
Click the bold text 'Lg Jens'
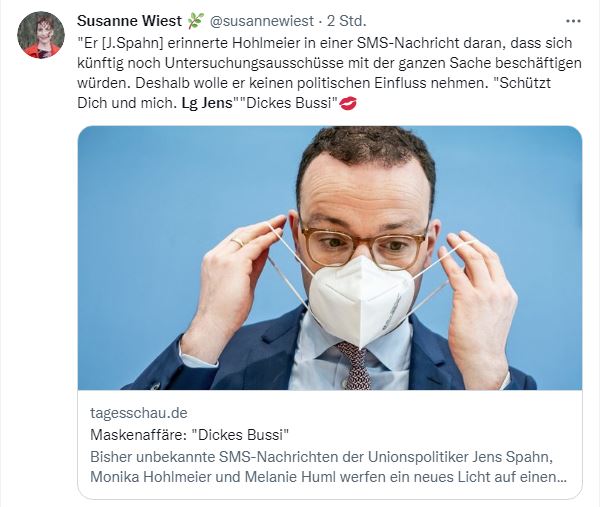click(207, 103)
